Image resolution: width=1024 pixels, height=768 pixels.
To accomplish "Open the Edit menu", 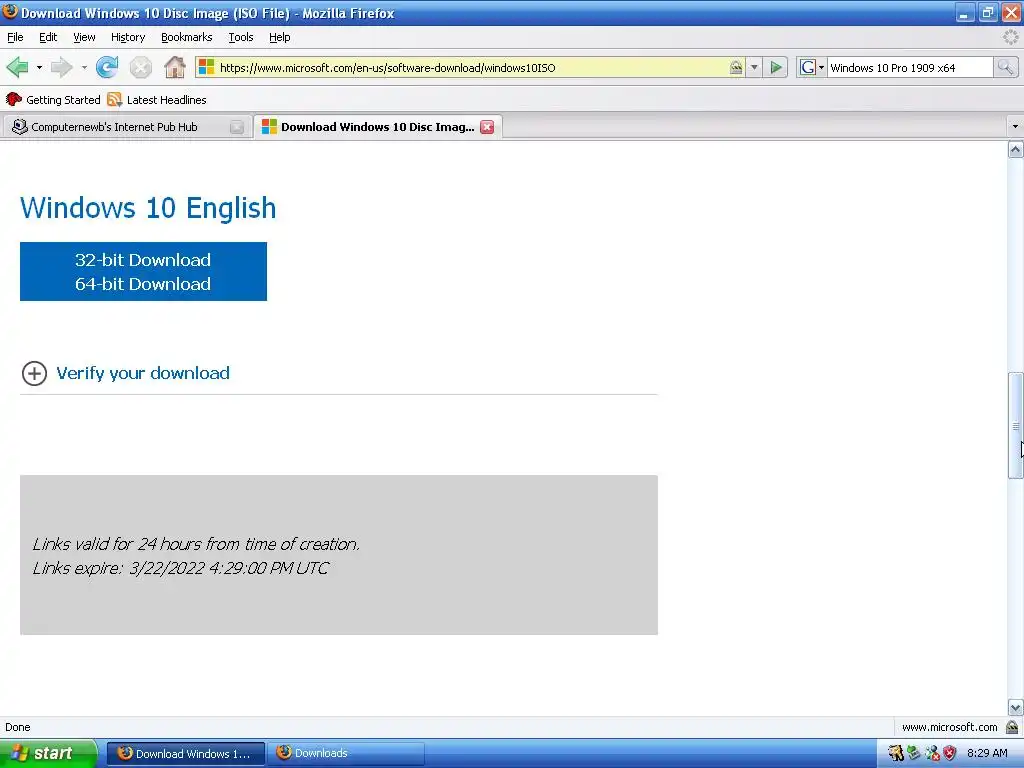I will click(x=48, y=37).
